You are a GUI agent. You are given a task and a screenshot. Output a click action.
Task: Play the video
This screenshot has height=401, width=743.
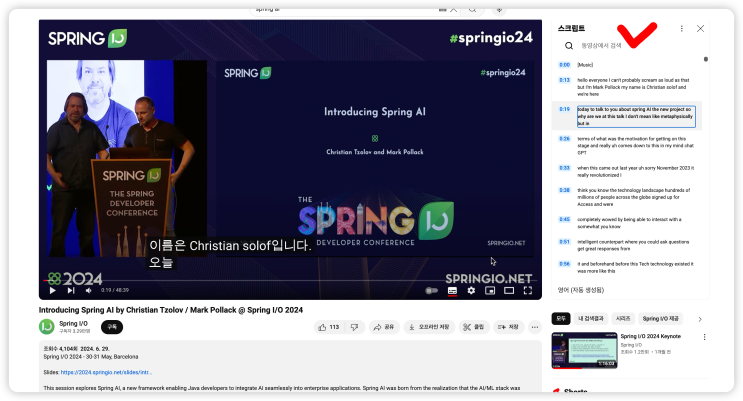[53, 290]
